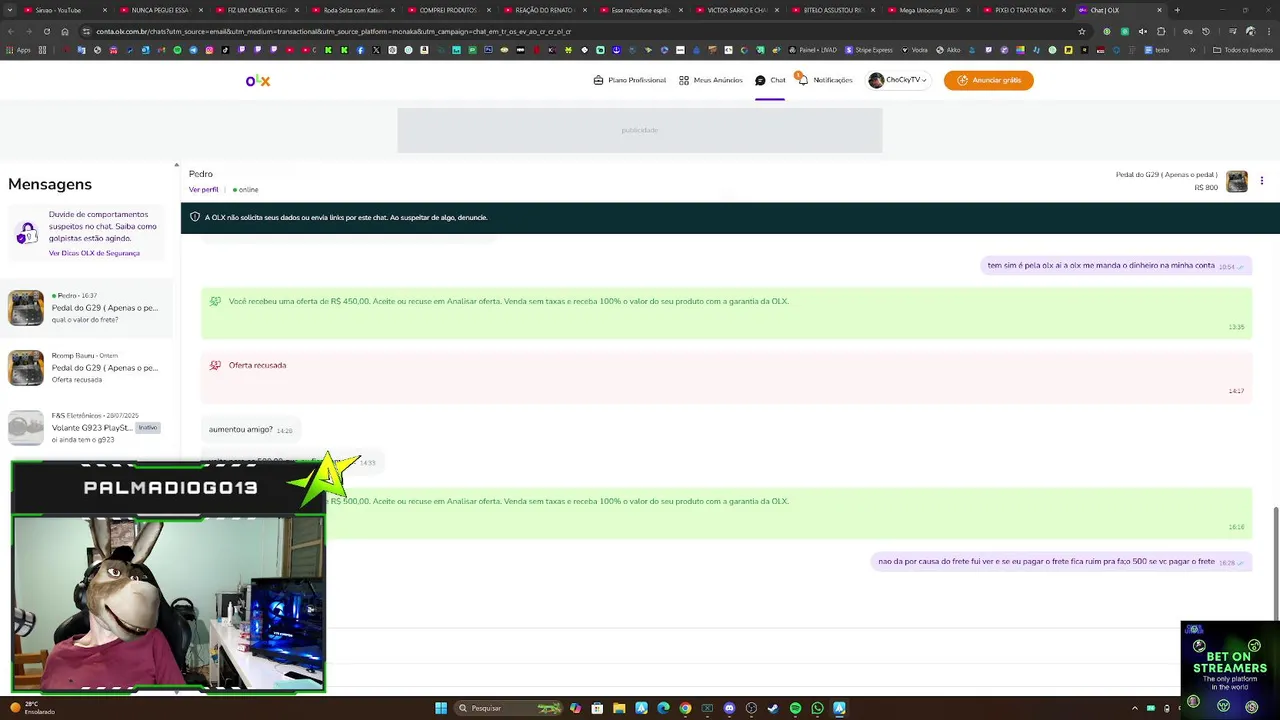The height and width of the screenshot is (720, 1280).
Task: Click the Roomp Bauru listing thumbnail
Action: [x=26, y=368]
